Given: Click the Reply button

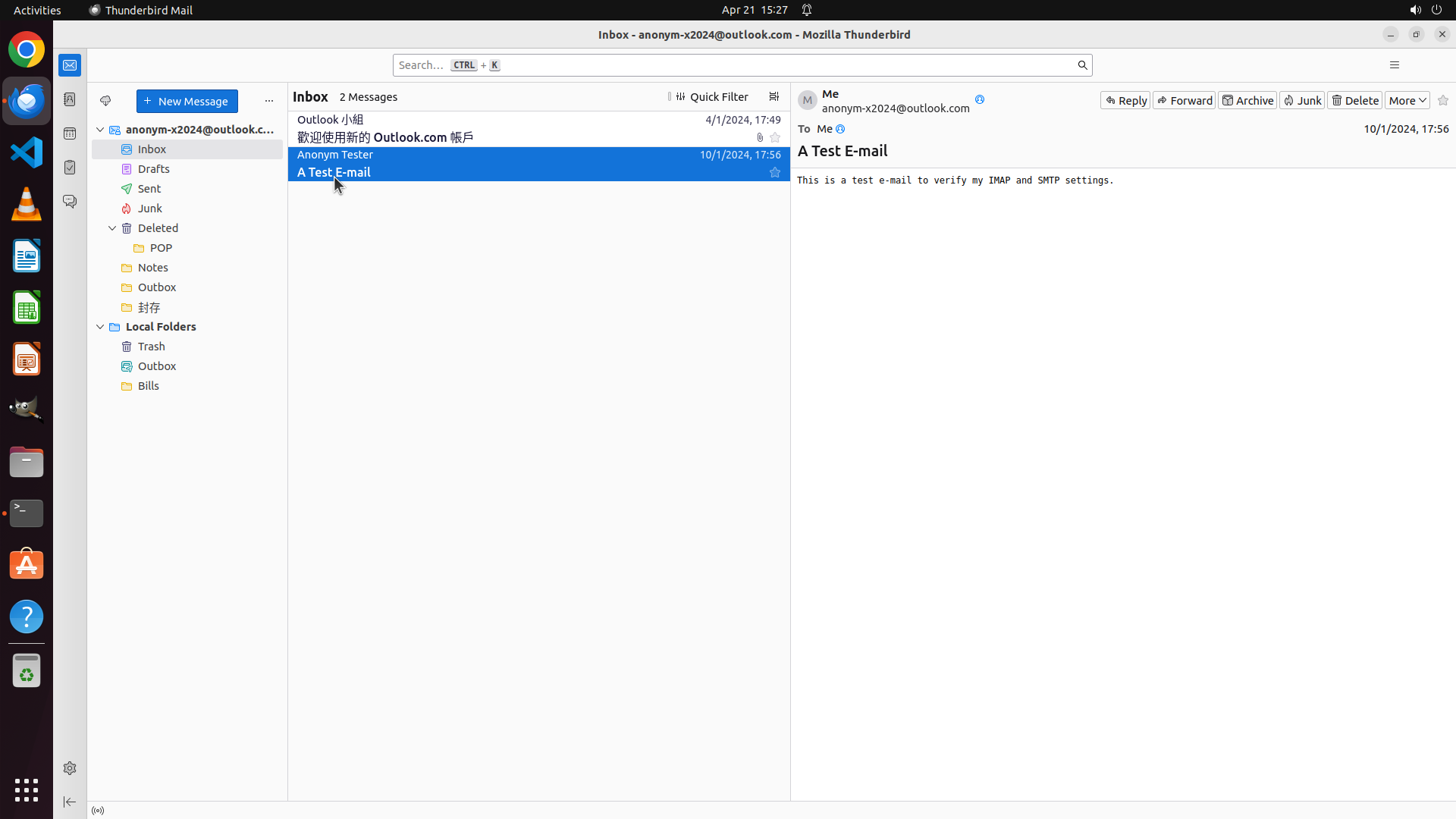Looking at the screenshot, I should pyautogui.click(x=1125, y=101).
